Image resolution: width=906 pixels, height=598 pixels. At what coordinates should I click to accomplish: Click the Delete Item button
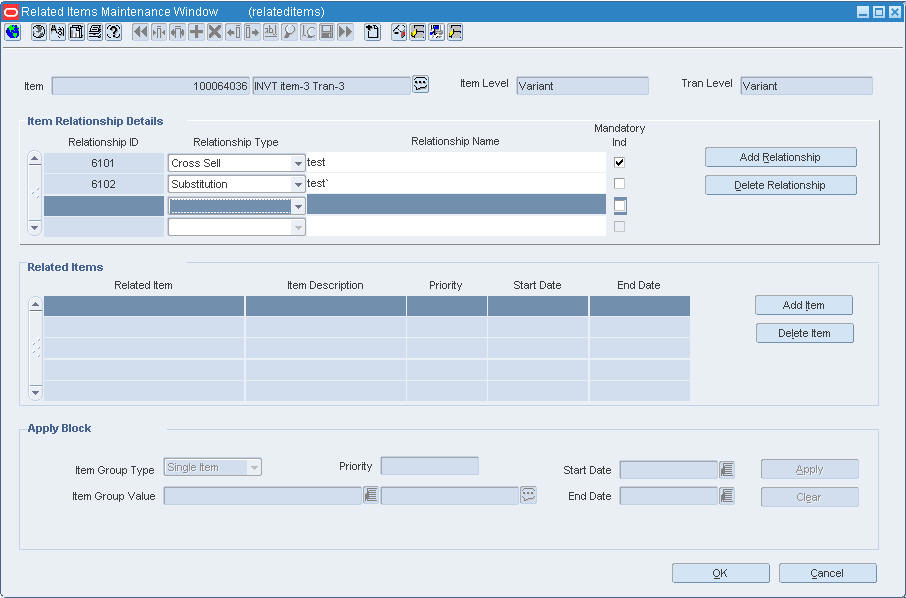coord(804,333)
